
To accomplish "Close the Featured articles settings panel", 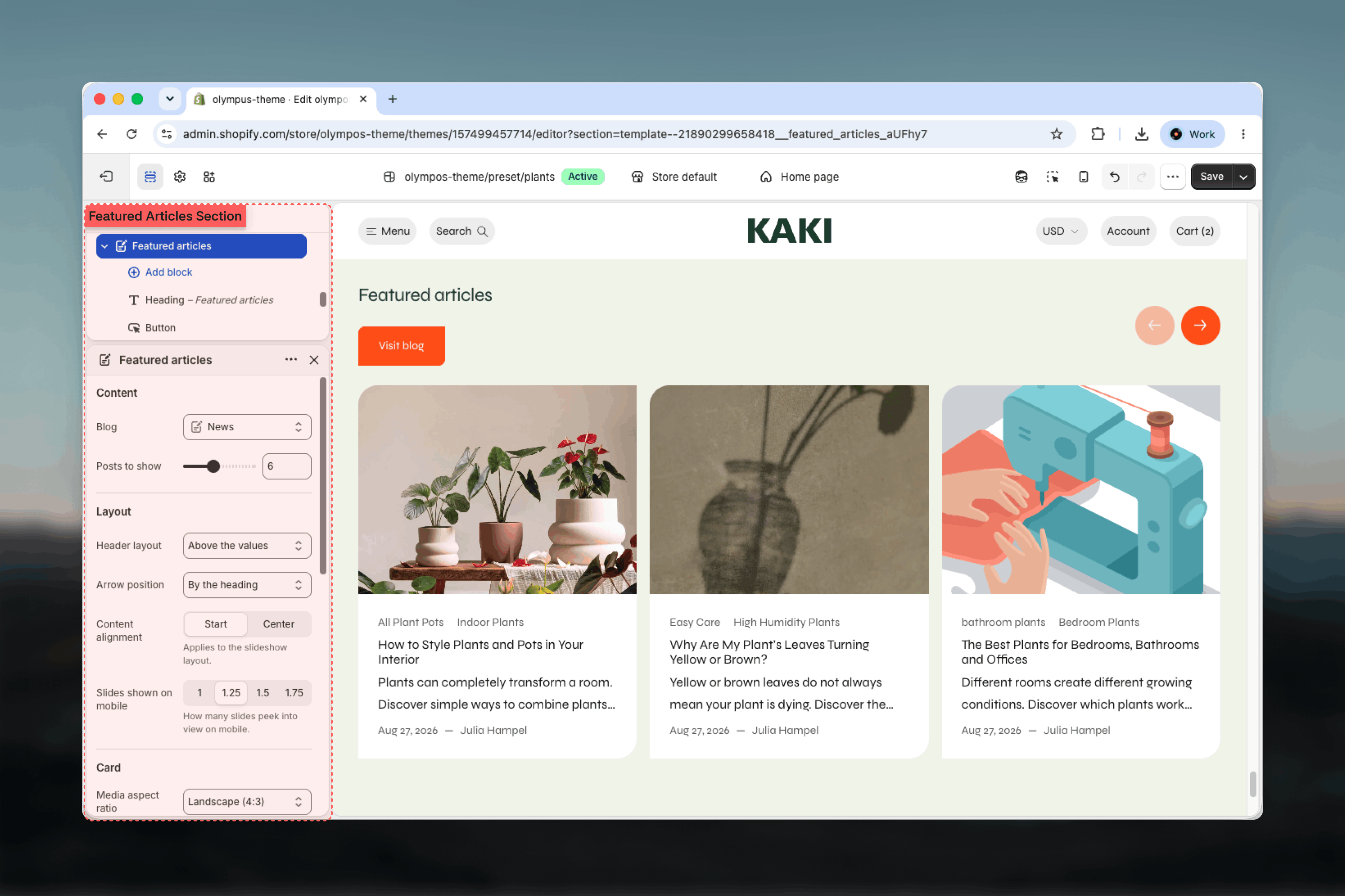I will [314, 360].
